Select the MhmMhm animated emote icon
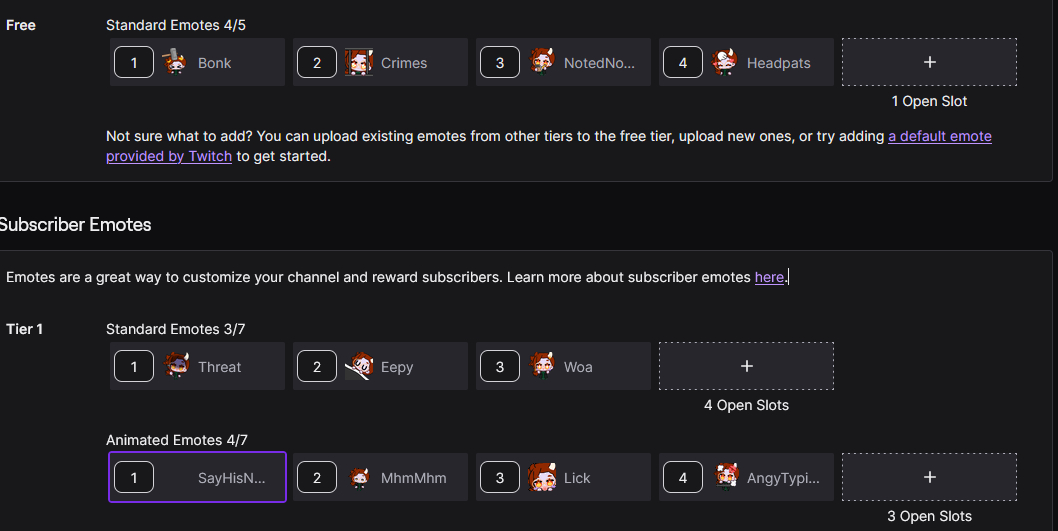 360,478
